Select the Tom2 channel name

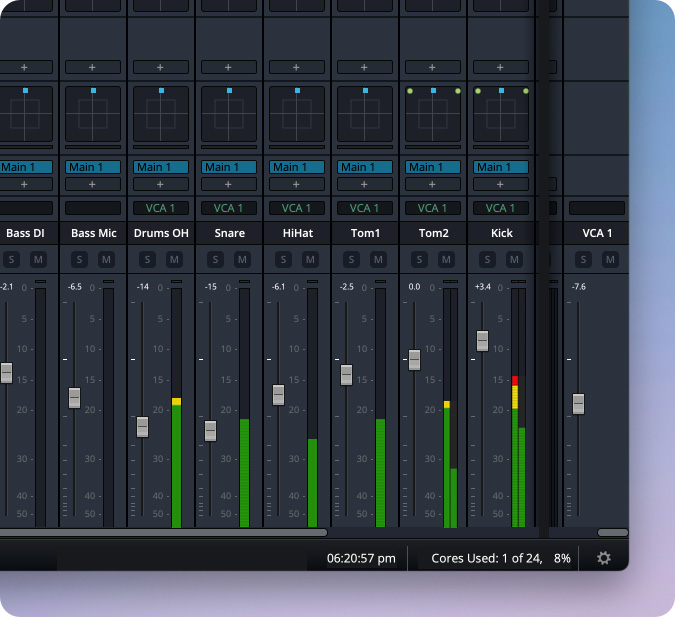pos(433,233)
